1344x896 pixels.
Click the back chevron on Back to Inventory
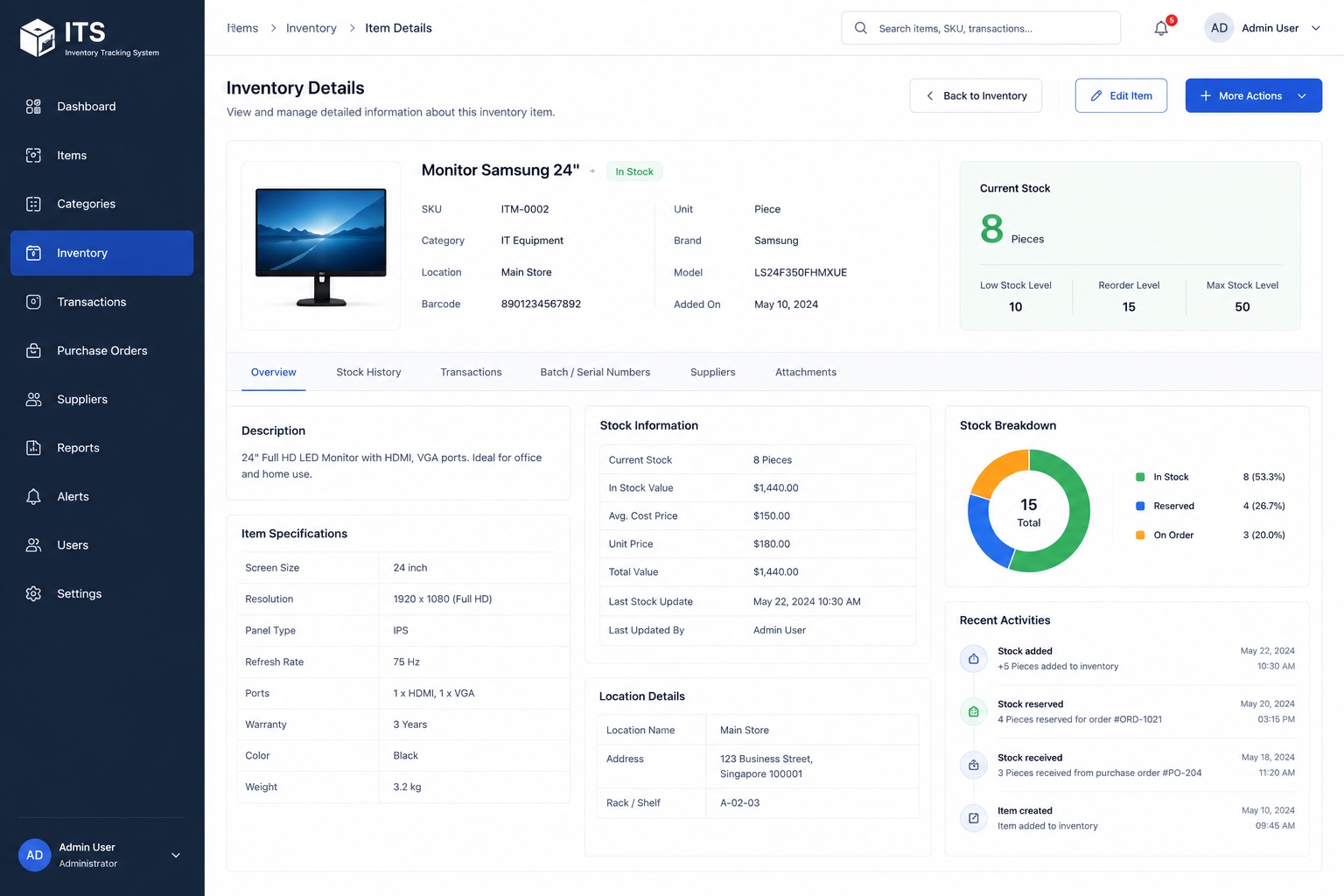click(x=929, y=96)
